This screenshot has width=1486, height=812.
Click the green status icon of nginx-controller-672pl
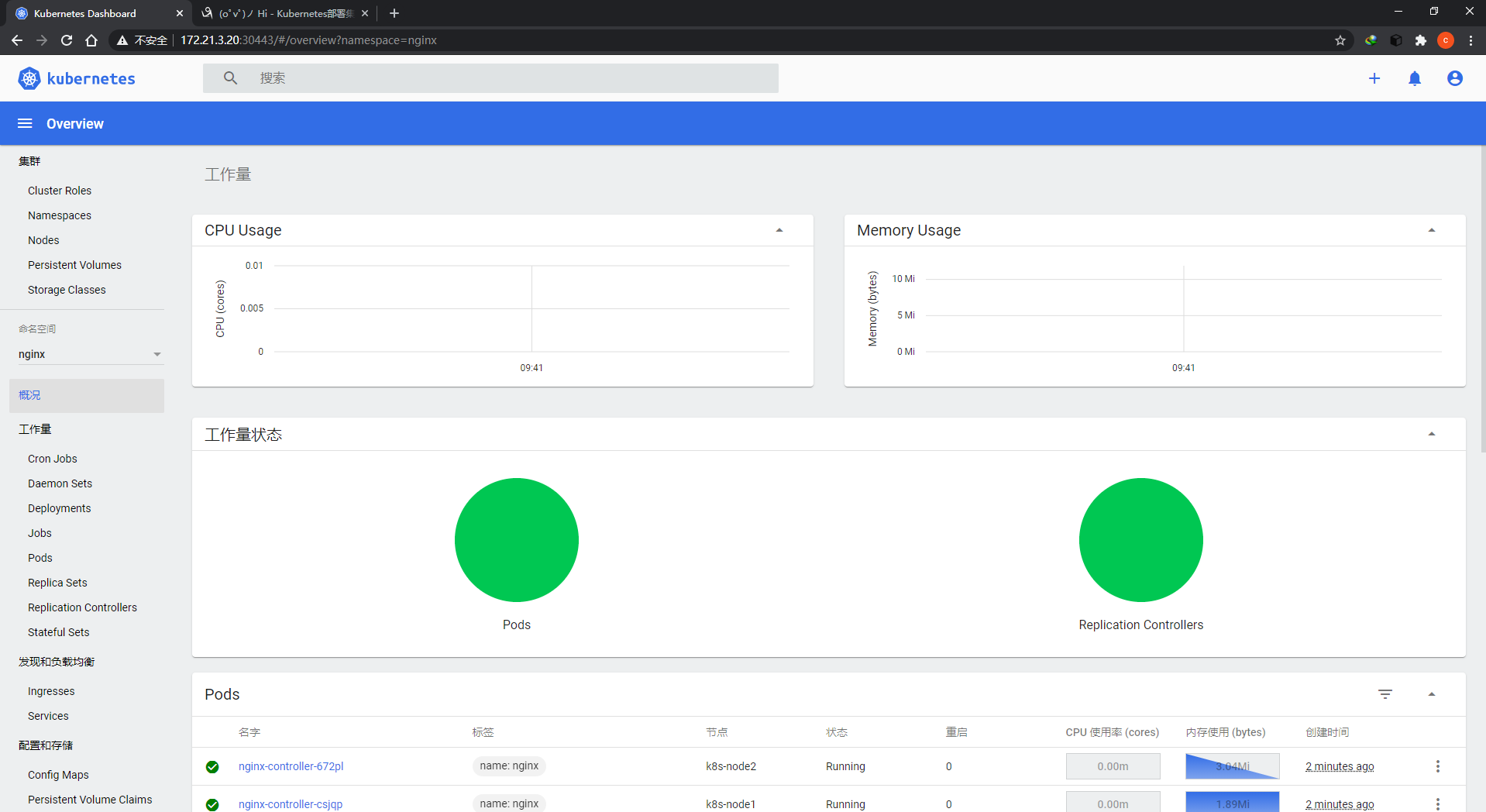pyautogui.click(x=212, y=767)
